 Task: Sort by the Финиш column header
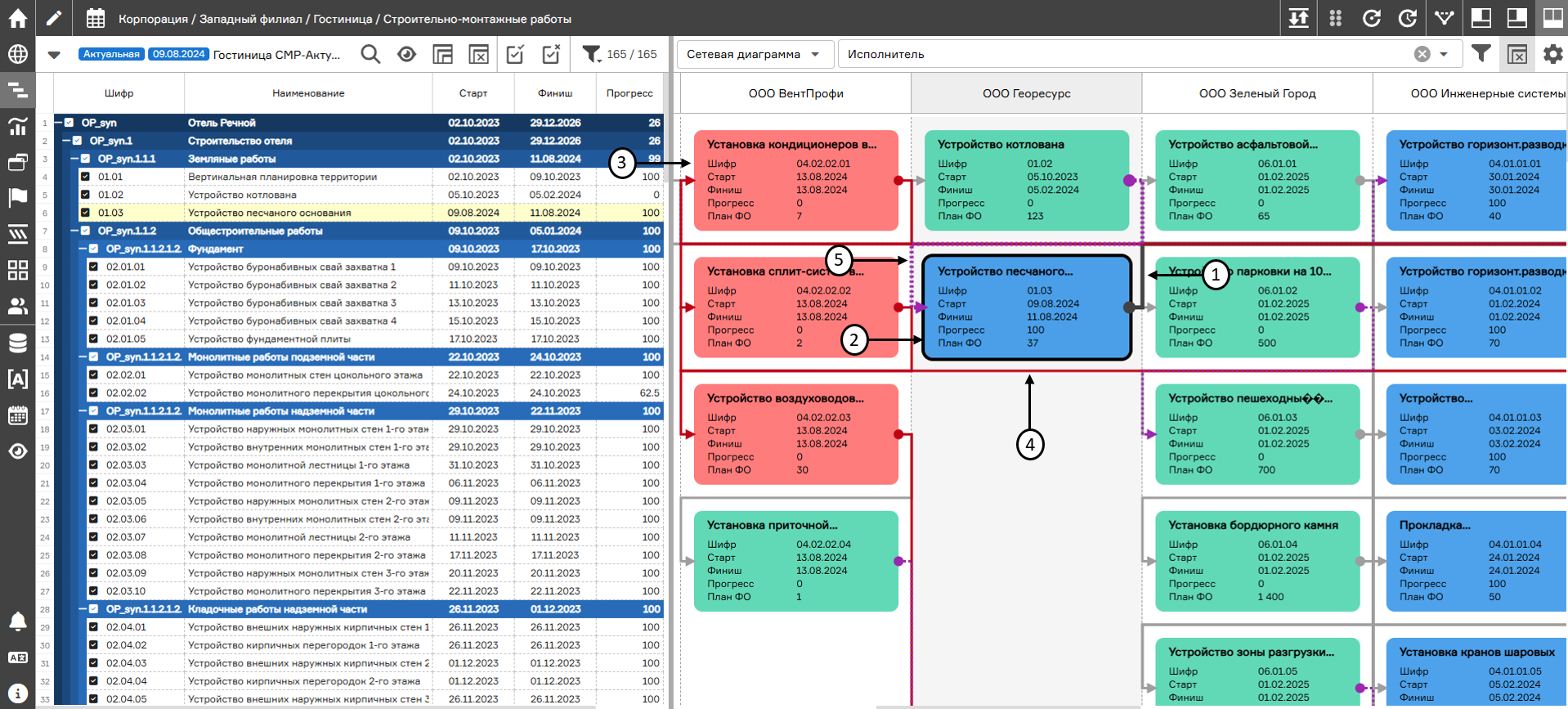(555, 93)
